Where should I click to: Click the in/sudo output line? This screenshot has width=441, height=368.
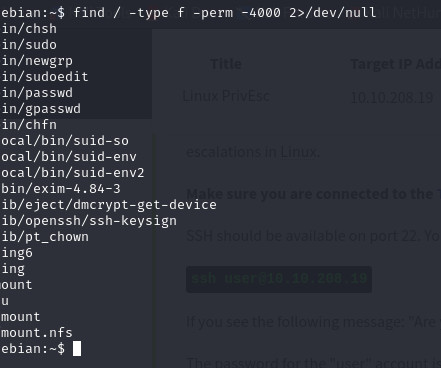click(29, 45)
